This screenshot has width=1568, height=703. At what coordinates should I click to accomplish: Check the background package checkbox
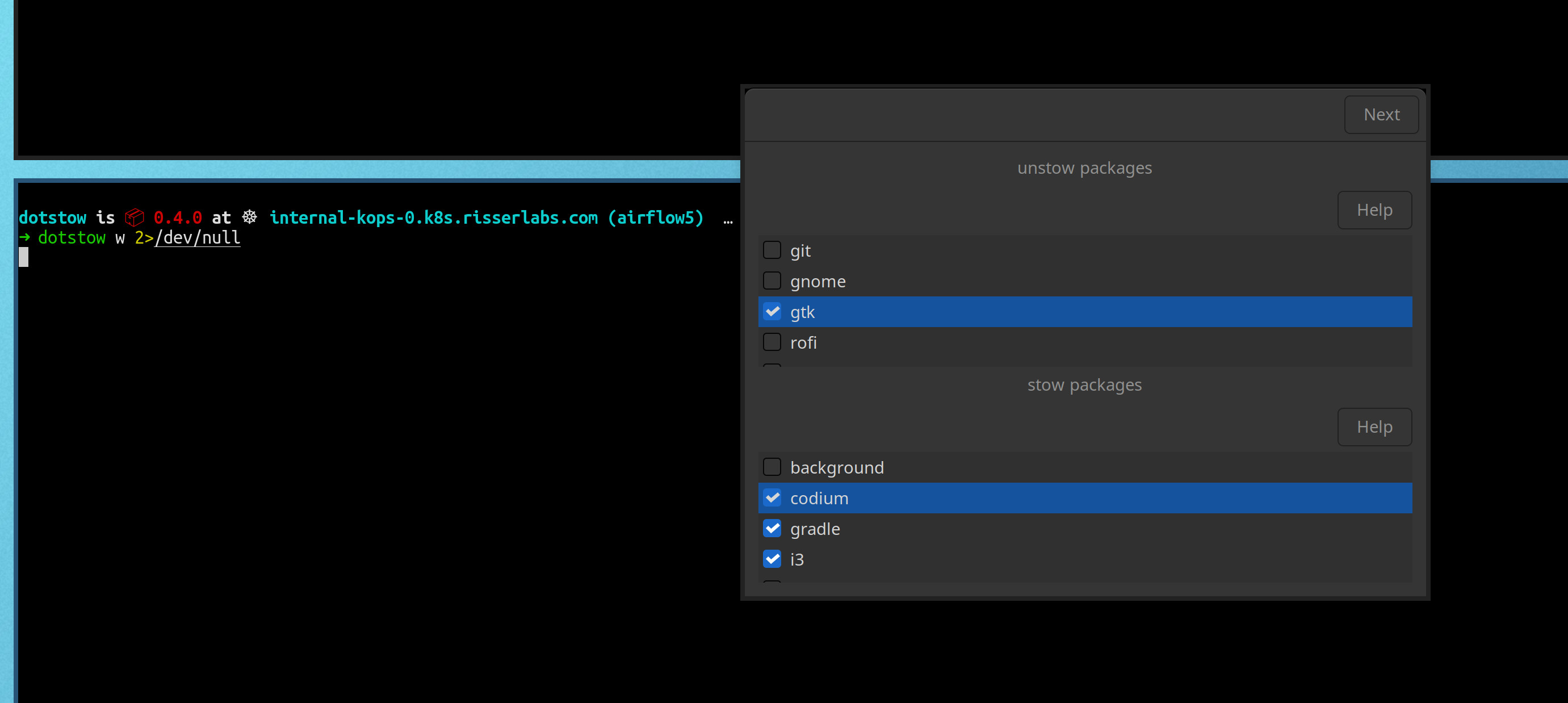click(772, 467)
